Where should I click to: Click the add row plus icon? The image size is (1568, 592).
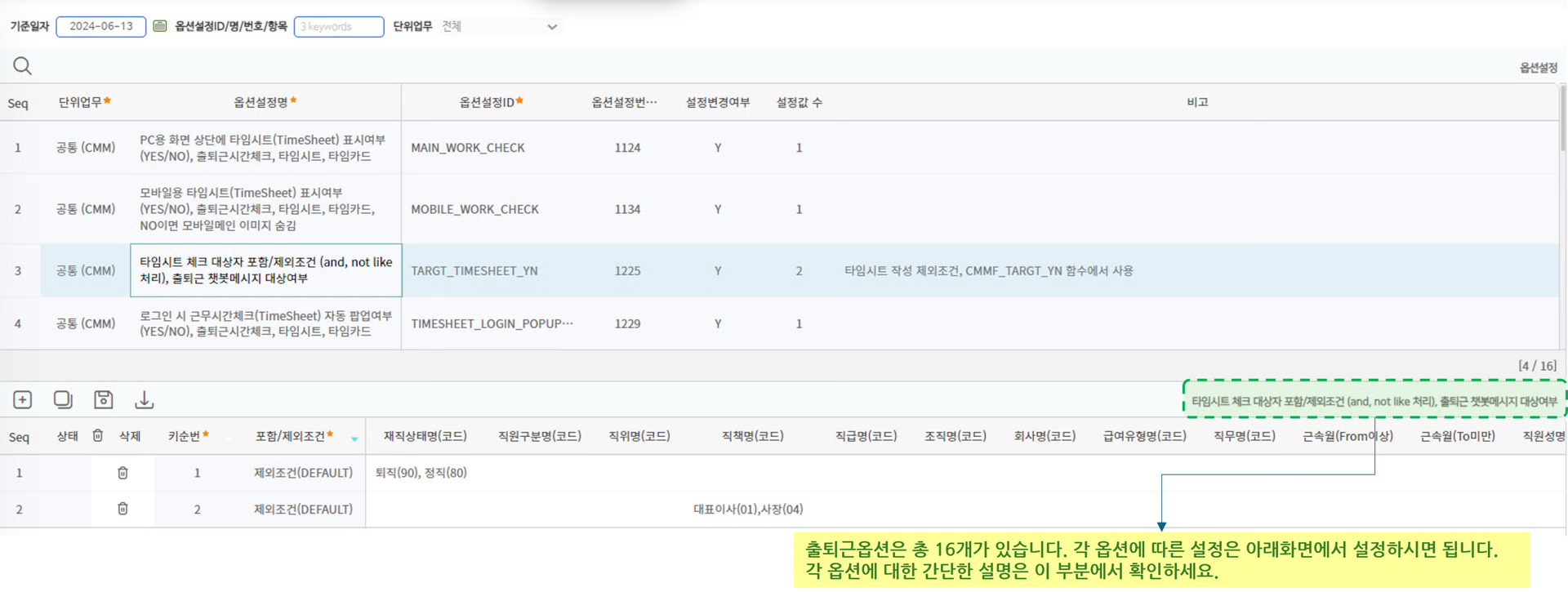[x=23, y=399]
